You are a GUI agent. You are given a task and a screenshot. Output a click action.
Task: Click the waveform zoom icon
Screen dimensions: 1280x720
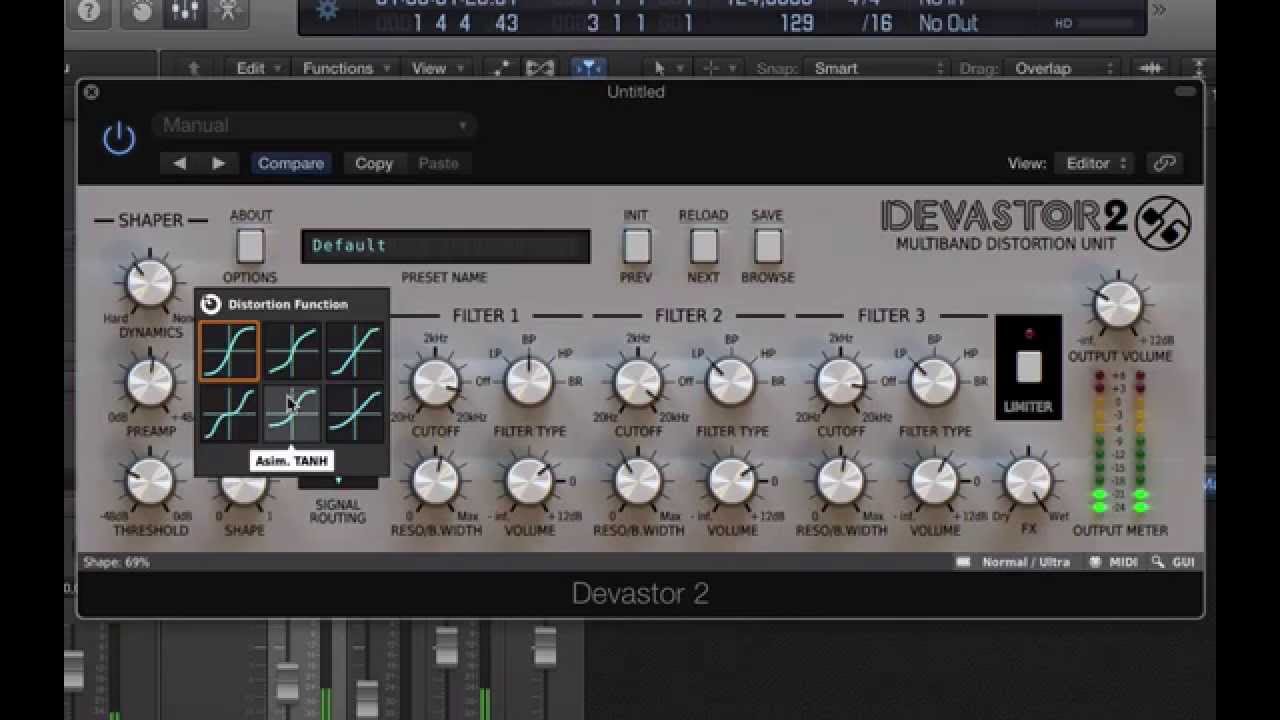pyautogui.click(x=1149, y=68)
